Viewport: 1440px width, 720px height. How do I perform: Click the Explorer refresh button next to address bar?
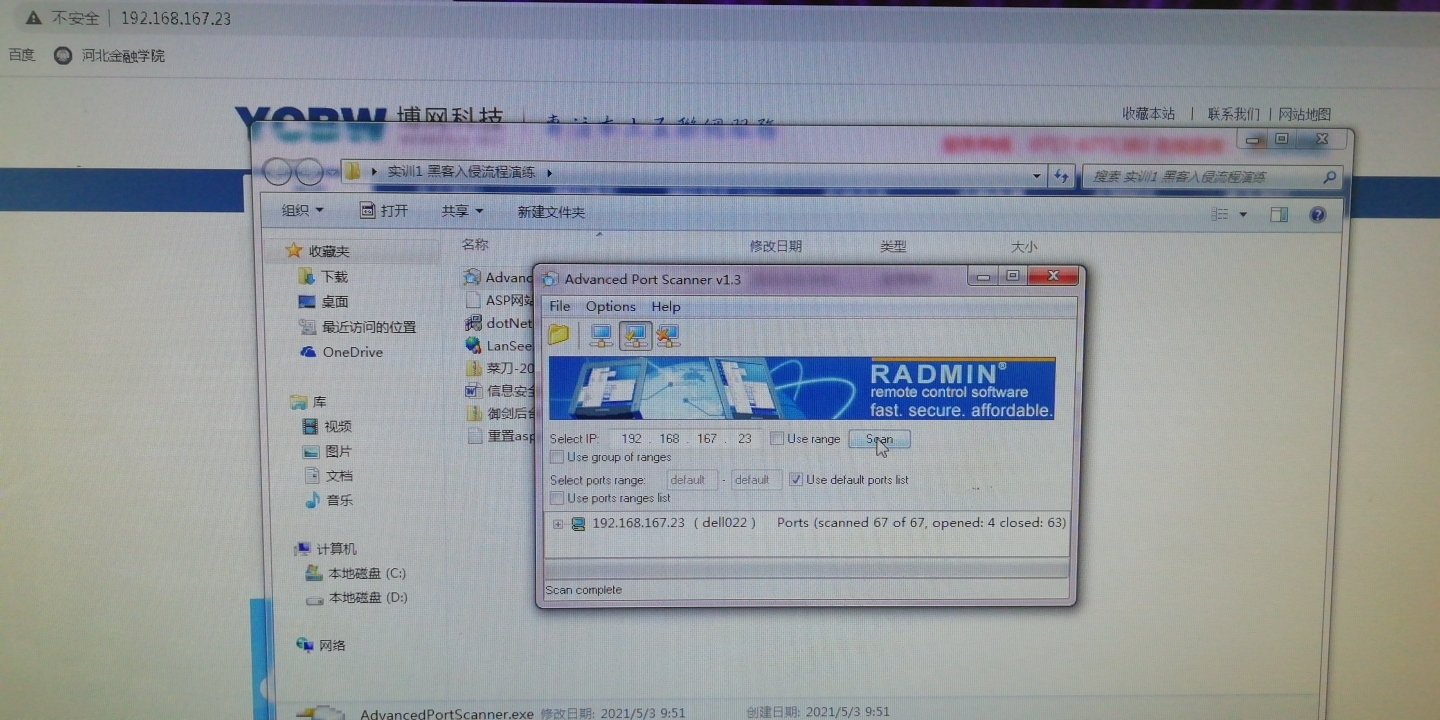coord(1061,176)
